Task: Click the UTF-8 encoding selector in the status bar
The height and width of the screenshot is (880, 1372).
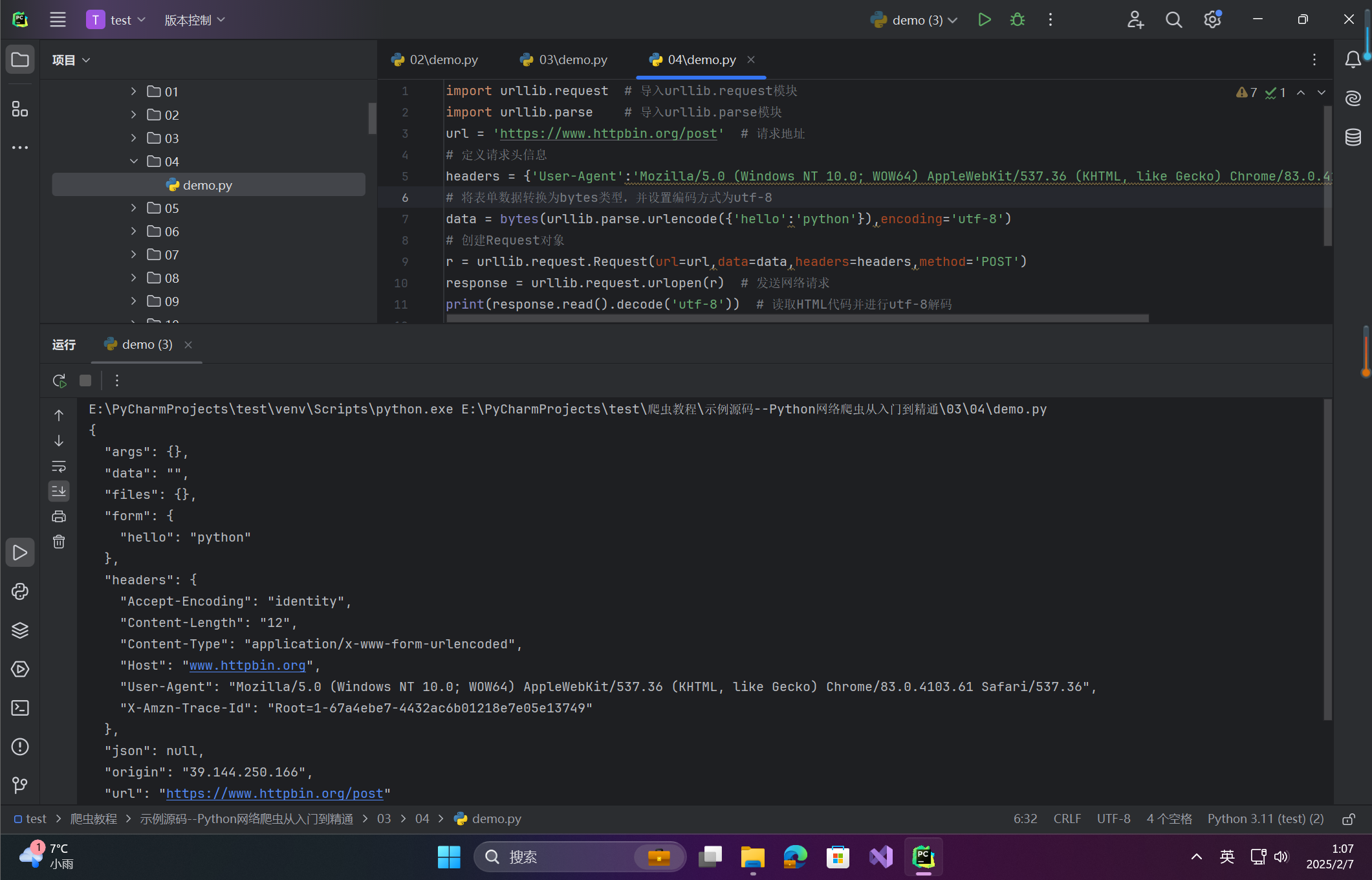Action: pyautogui.click(x=1113, y=819)
